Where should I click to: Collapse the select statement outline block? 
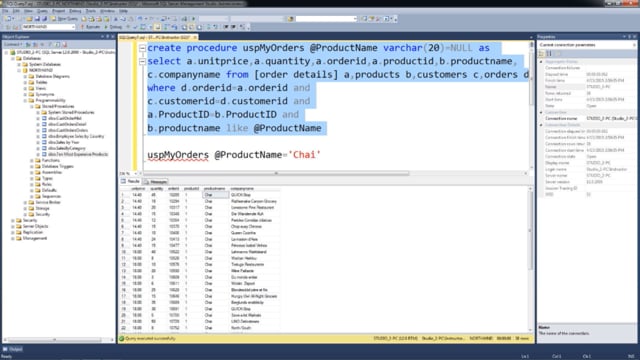coord(142,62)
